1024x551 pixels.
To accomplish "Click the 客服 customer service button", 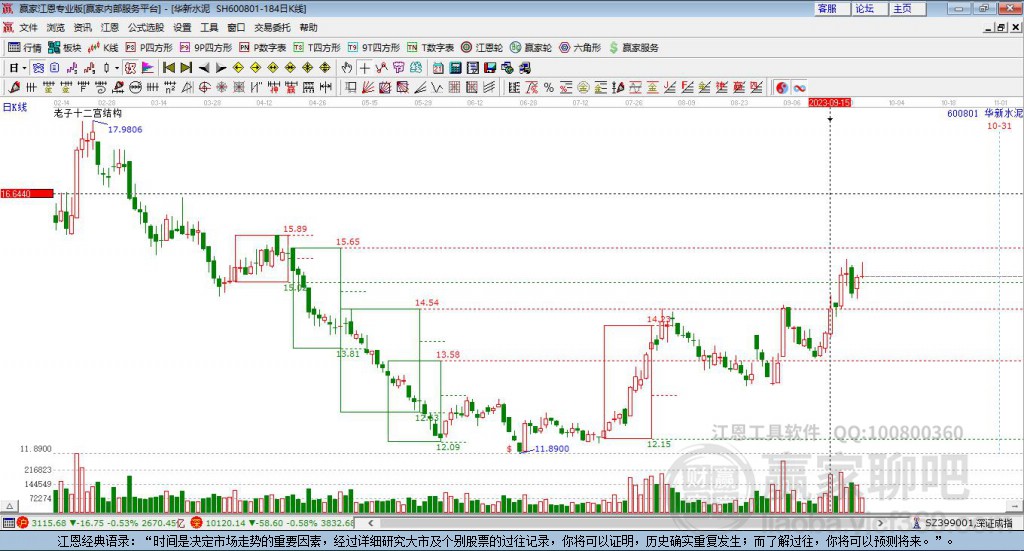I will [832, 8].
